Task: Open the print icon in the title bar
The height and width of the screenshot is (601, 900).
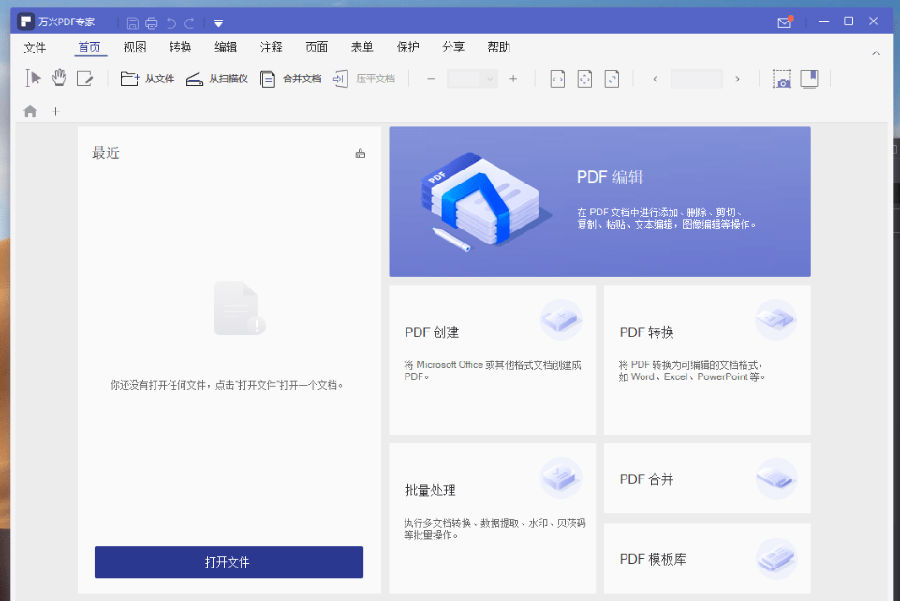Action: (x=151, y=21)
